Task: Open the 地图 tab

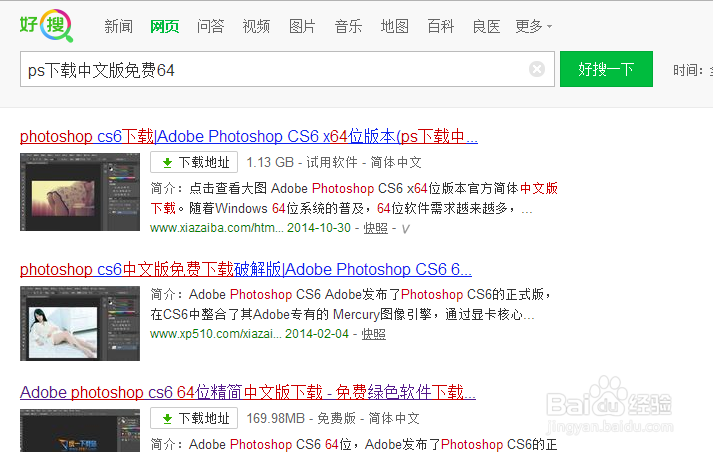Action: (x=394, y=26)
